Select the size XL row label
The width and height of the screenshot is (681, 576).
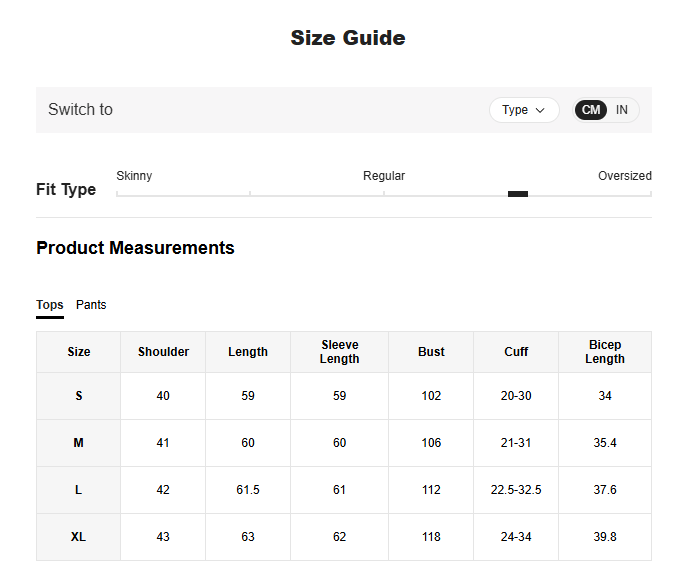(79, 537)
